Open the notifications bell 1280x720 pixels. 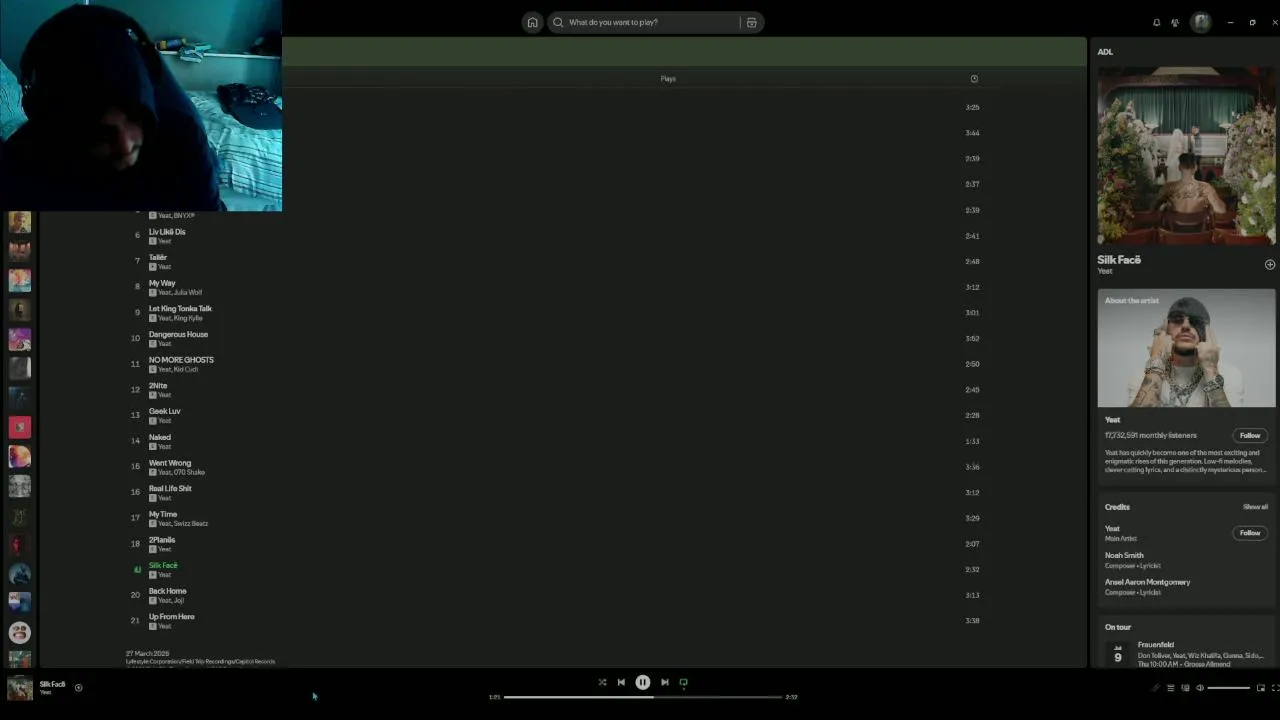(1157, 22)
